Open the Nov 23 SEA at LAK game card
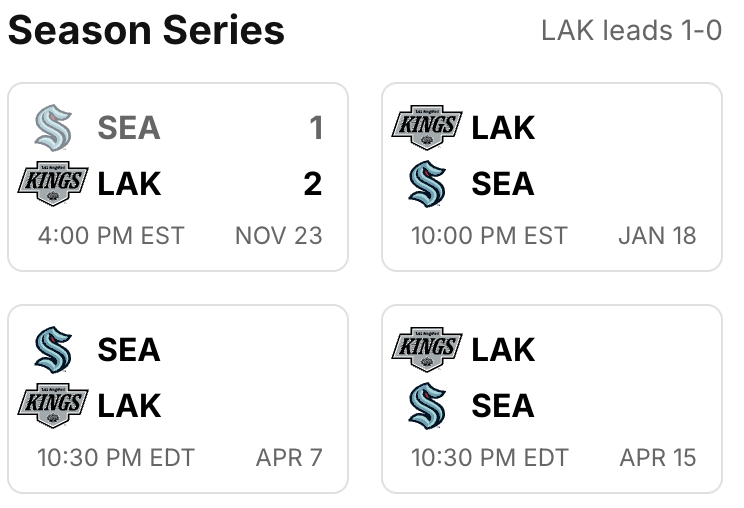 coord(178,177)
